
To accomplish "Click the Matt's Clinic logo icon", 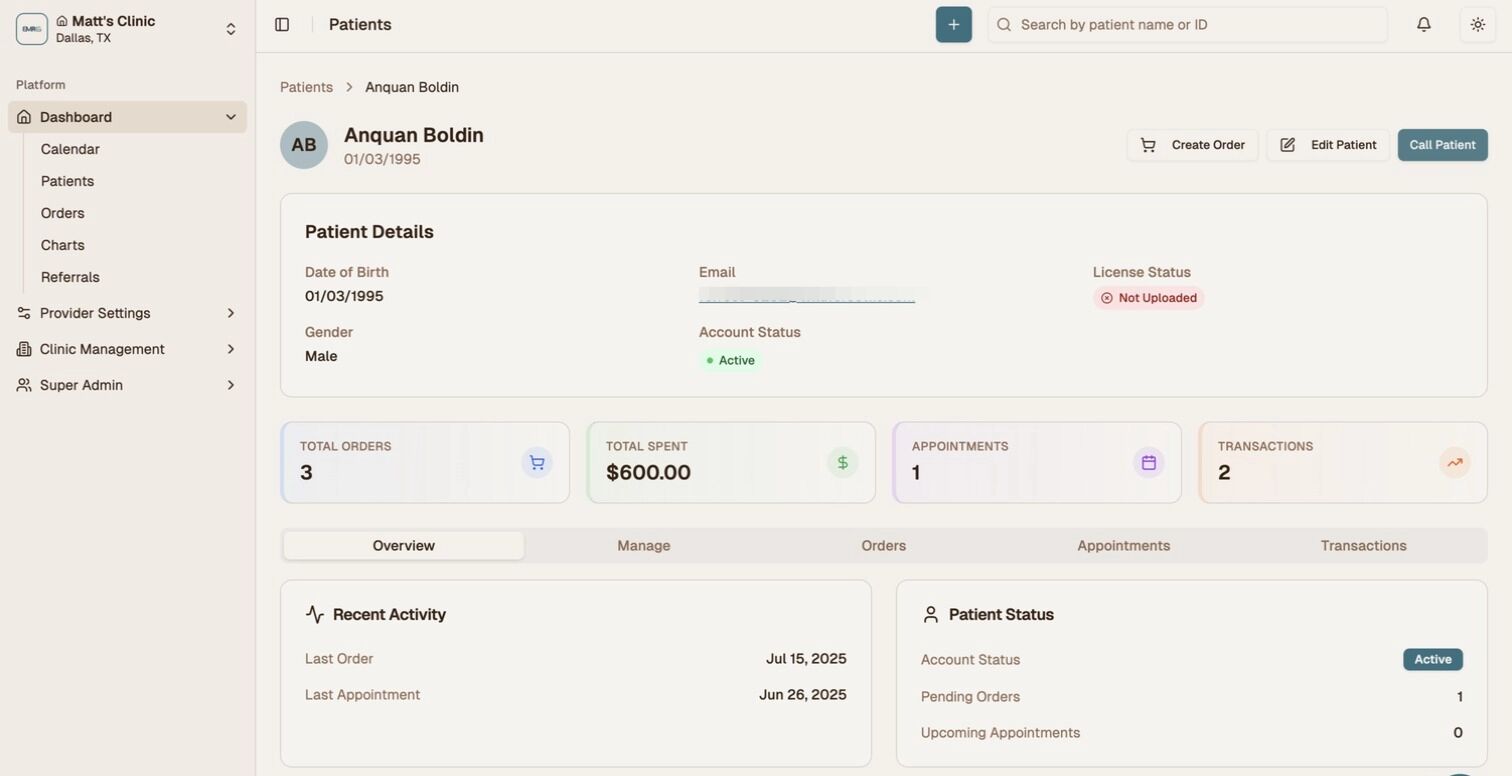I will 31,27.
